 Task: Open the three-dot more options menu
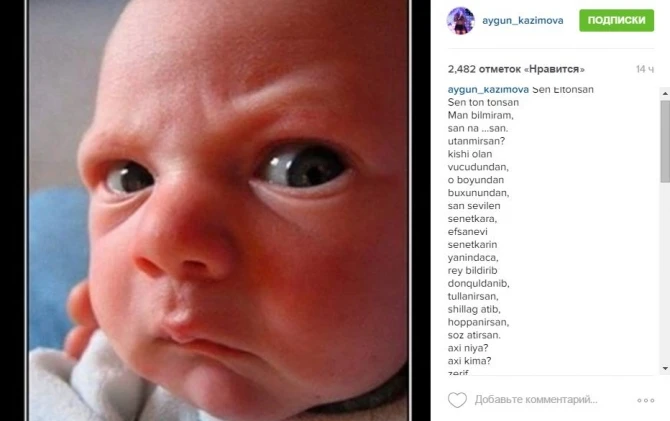click(x=645, y=400)
